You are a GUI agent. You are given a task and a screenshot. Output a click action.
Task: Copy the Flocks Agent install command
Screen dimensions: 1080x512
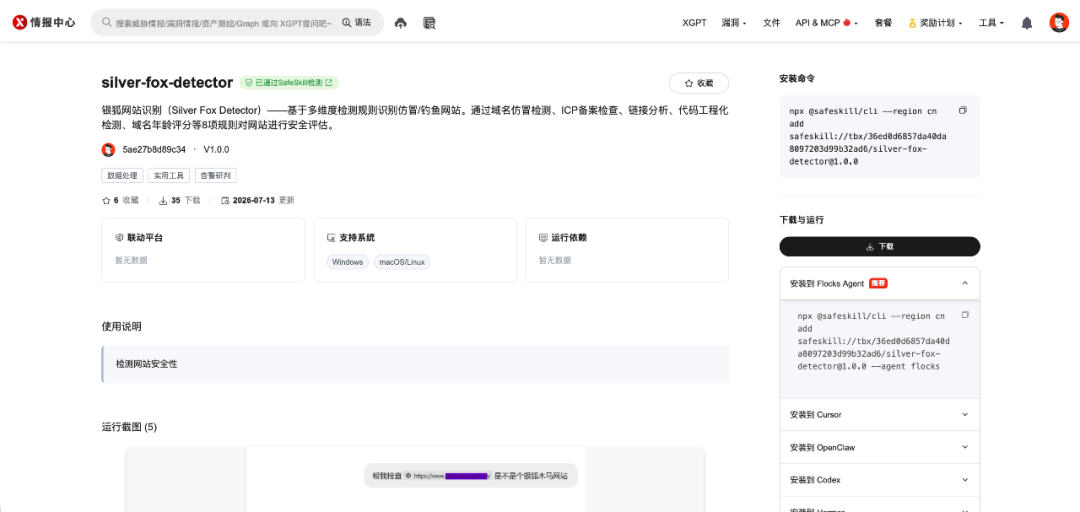pyautogui.click(x=965, y=315)
